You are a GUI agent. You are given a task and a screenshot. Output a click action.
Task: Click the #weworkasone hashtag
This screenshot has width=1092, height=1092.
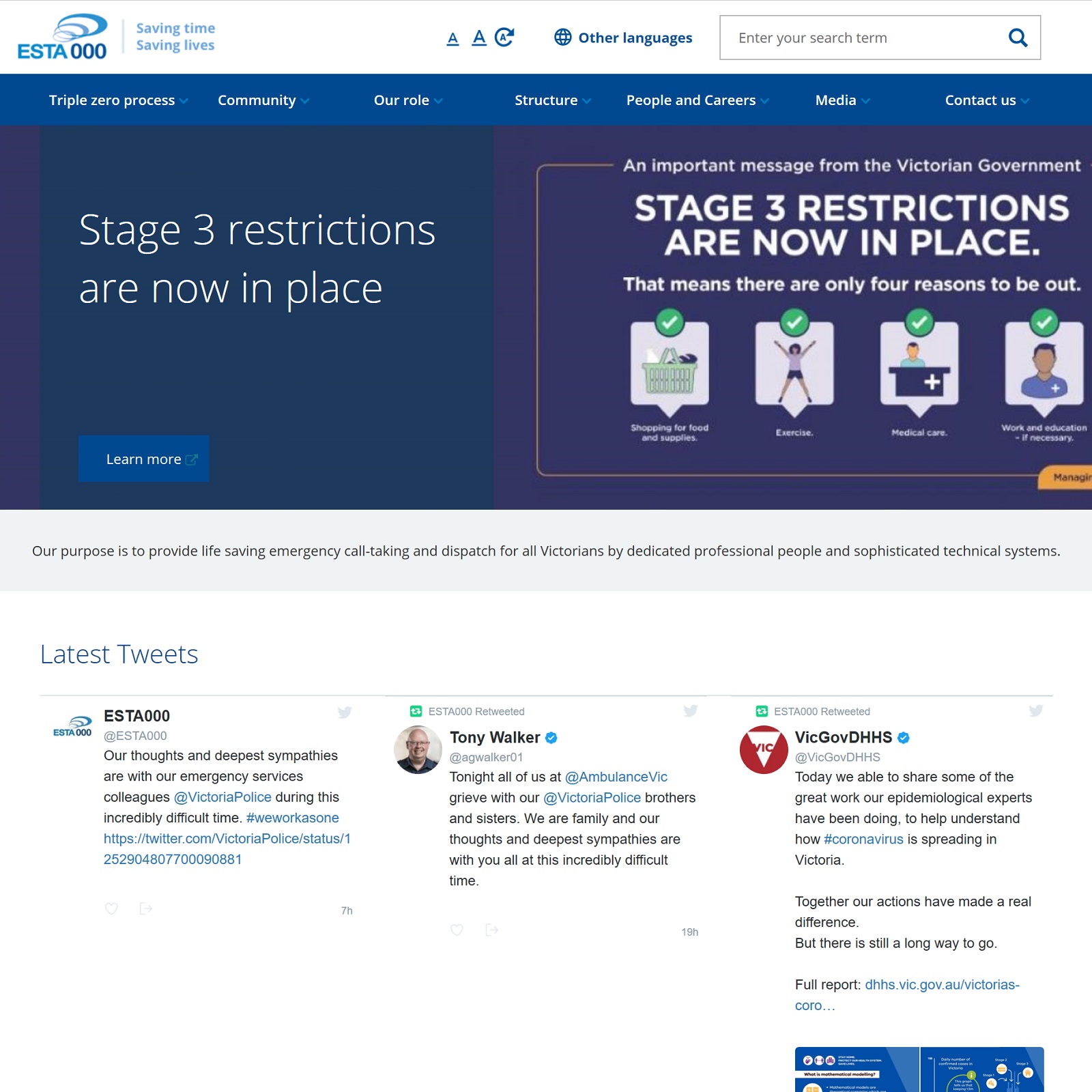coord(293,818)
